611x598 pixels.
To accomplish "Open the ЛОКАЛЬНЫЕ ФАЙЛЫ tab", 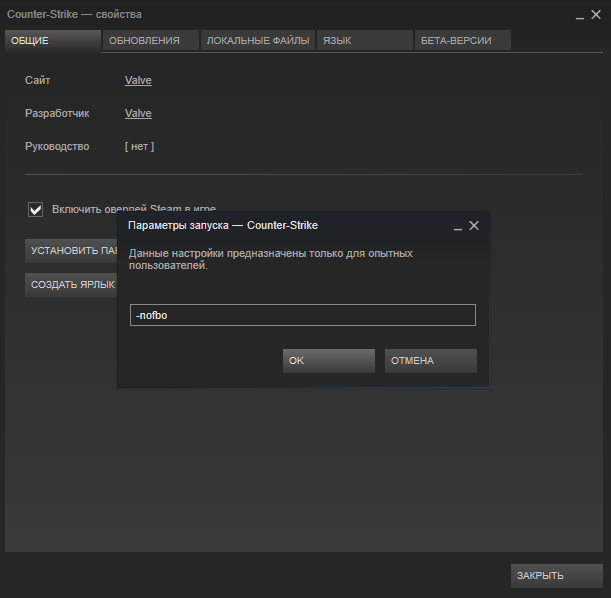I will [x=258, y=41].
